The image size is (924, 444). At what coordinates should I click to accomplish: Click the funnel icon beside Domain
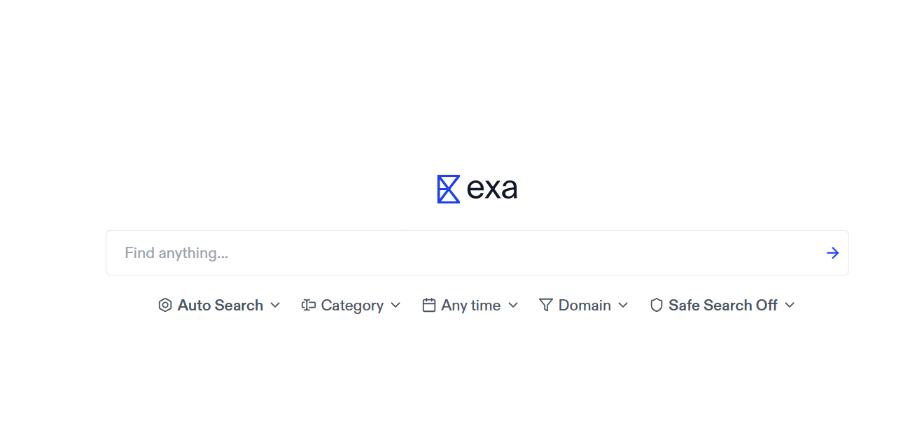point(546,305)
